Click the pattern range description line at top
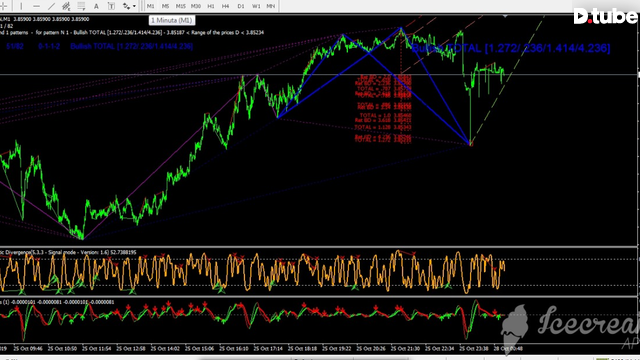Viewport: 640px width, 360px height. [132, 32]
